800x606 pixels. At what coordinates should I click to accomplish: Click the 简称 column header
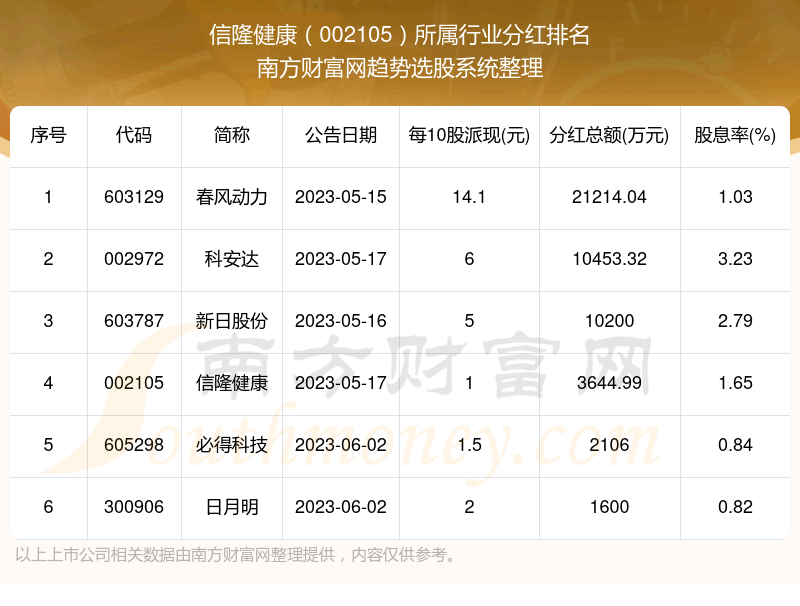[232, 135]
